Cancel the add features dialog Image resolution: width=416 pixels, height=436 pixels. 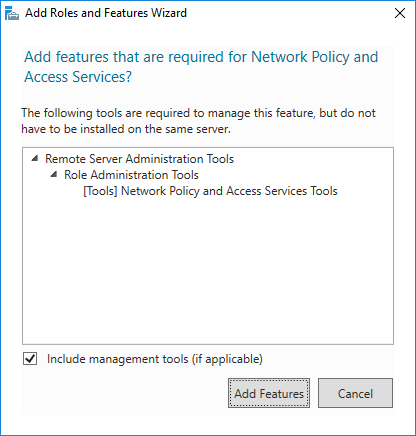355,393
